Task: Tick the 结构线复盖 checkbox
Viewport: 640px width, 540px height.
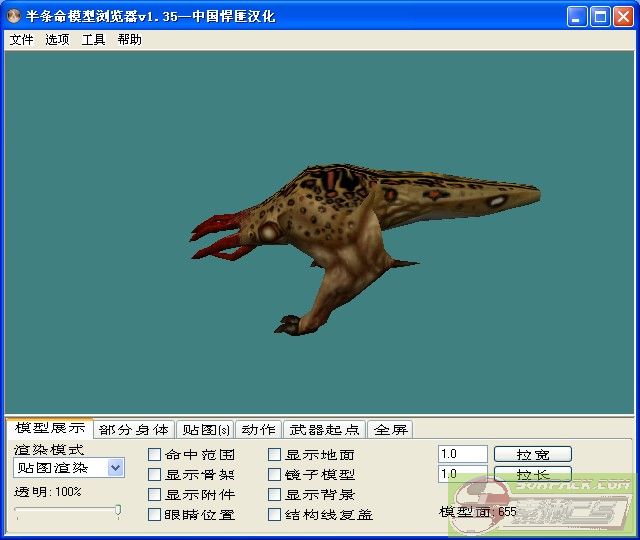Action: click(275, 515)
